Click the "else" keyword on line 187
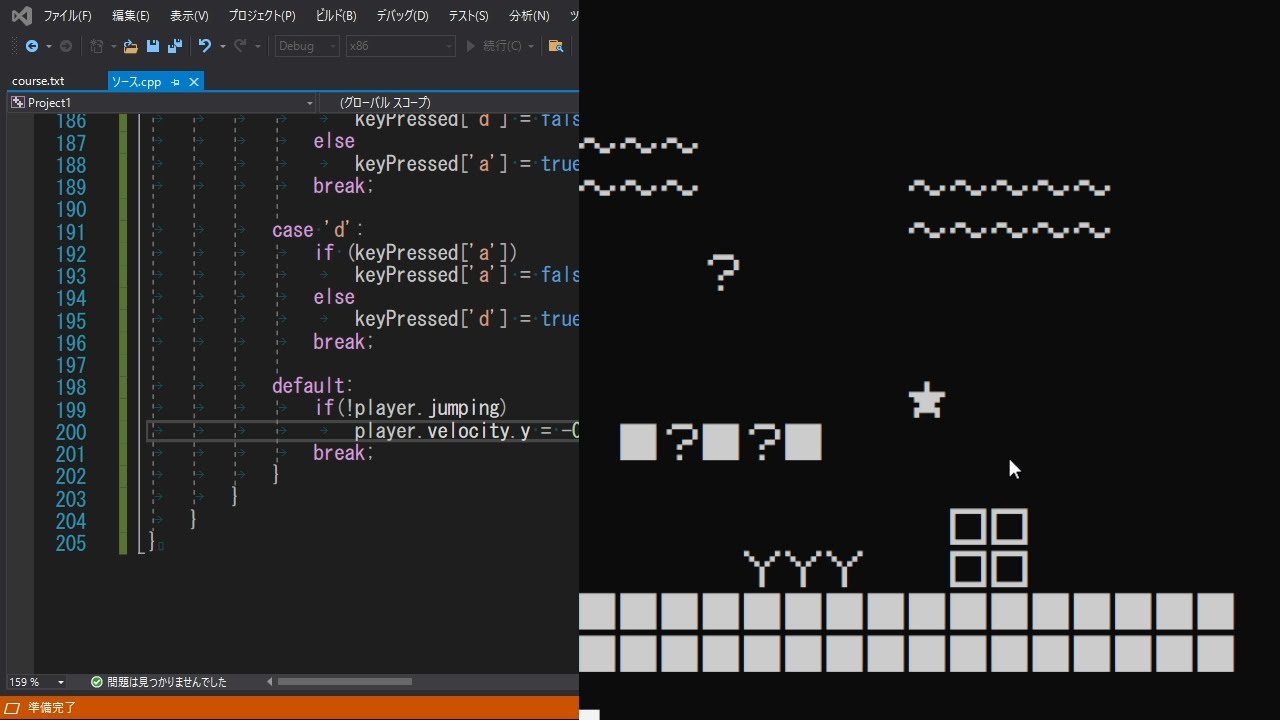 [x=334, y=142]
